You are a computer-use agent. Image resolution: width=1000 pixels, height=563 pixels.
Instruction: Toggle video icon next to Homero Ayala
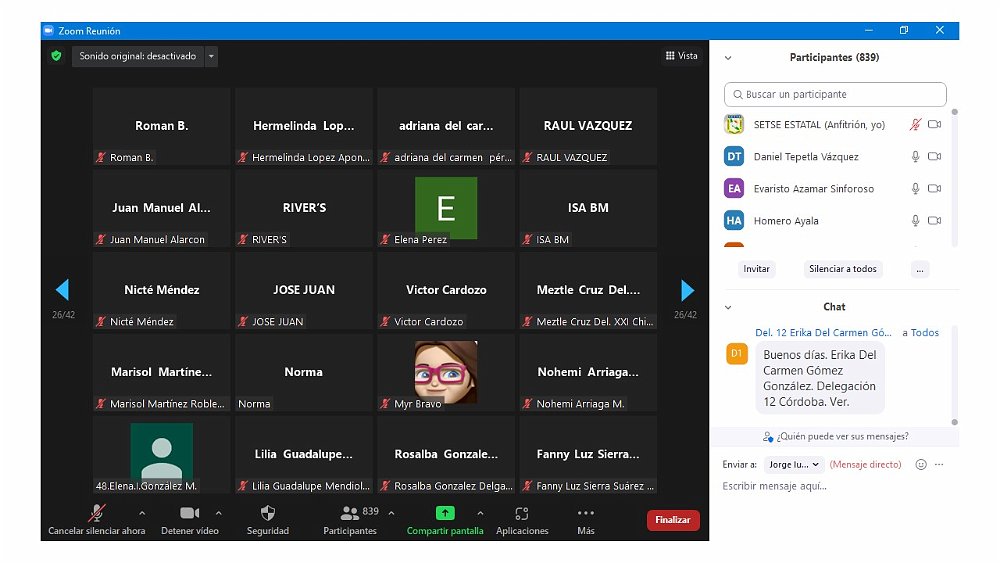pos(935,221)
